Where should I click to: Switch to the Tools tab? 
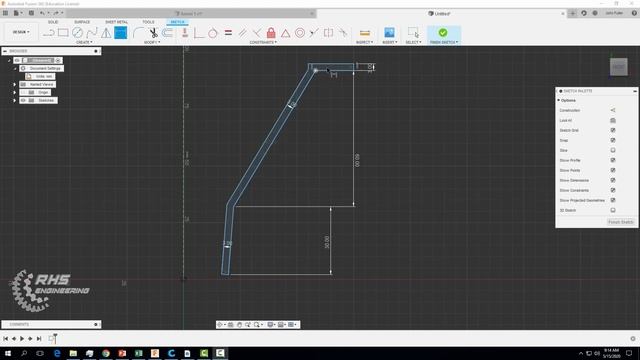148,22
